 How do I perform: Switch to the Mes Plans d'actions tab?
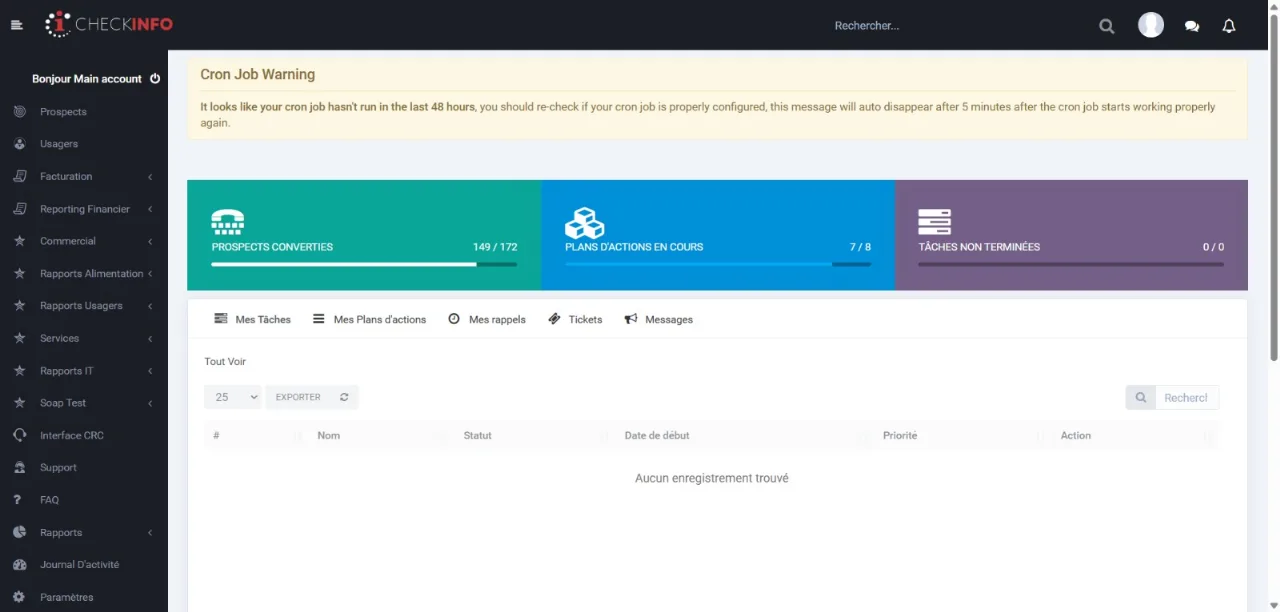(x=370, y=319)
